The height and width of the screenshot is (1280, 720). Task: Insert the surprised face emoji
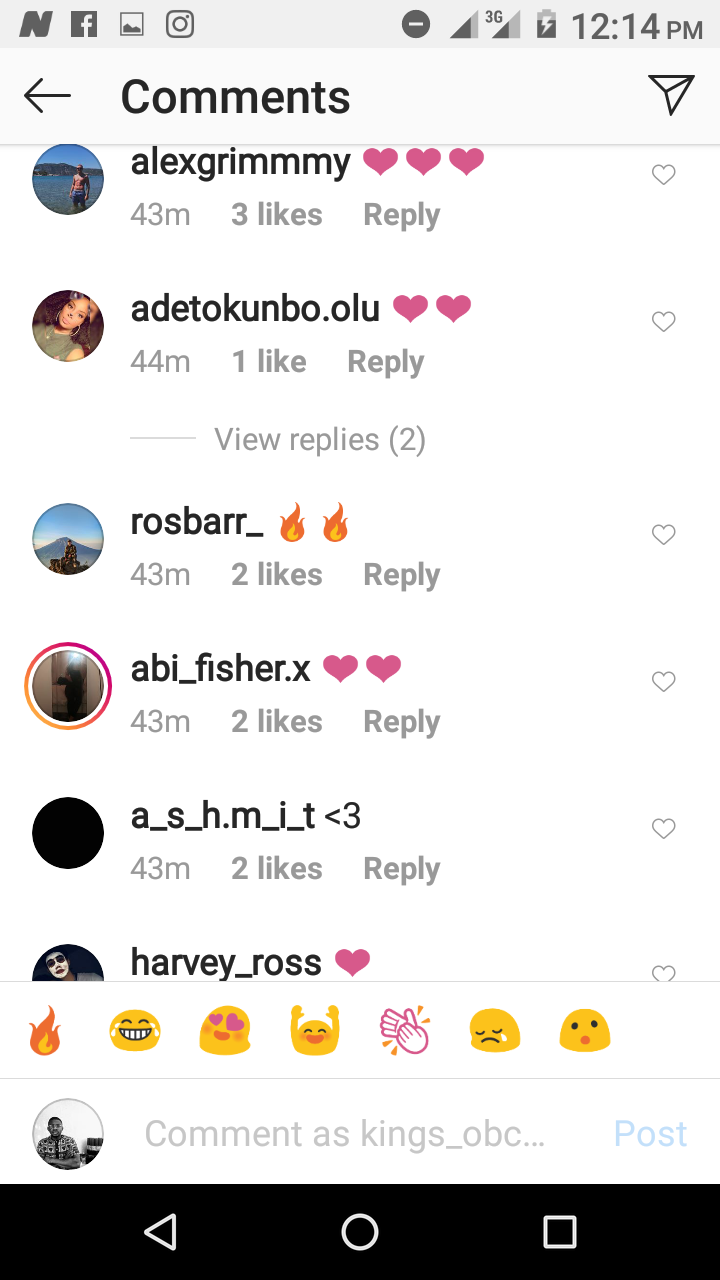pos(585,1031)
